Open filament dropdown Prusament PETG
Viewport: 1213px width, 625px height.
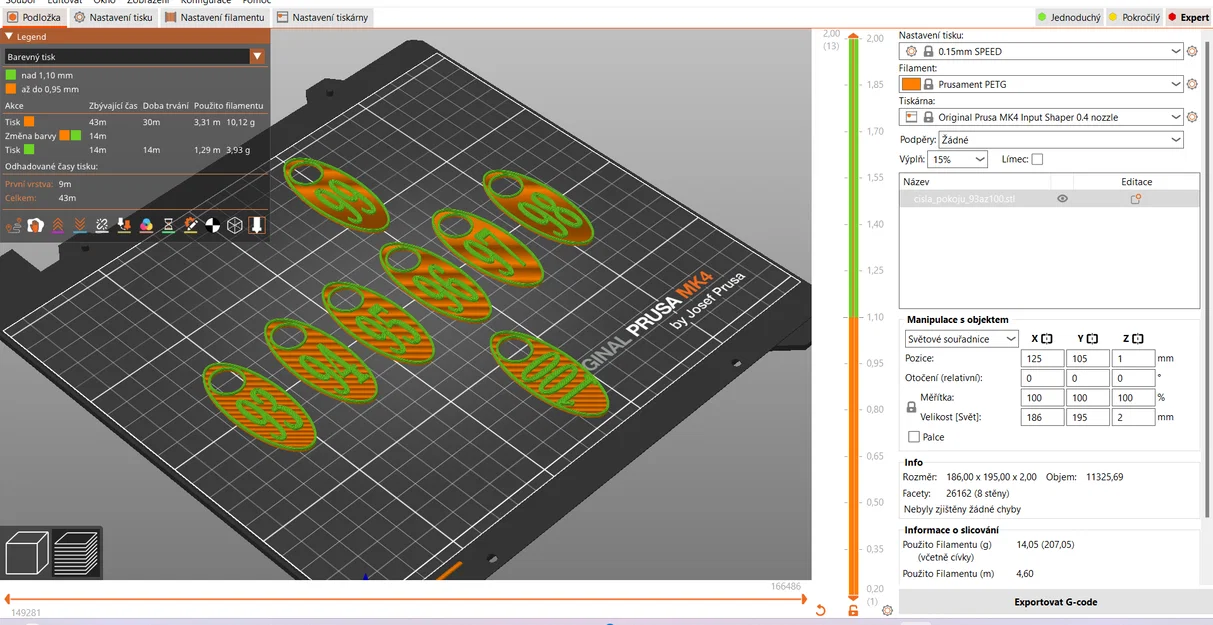click(x=1042, y=84)
